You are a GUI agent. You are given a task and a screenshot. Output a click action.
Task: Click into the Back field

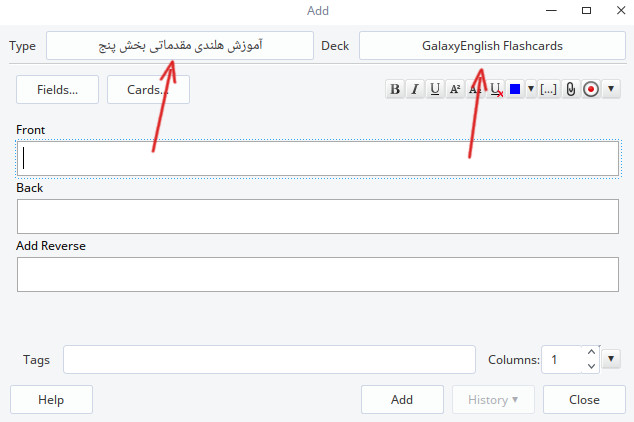click(x=317, y=216)
